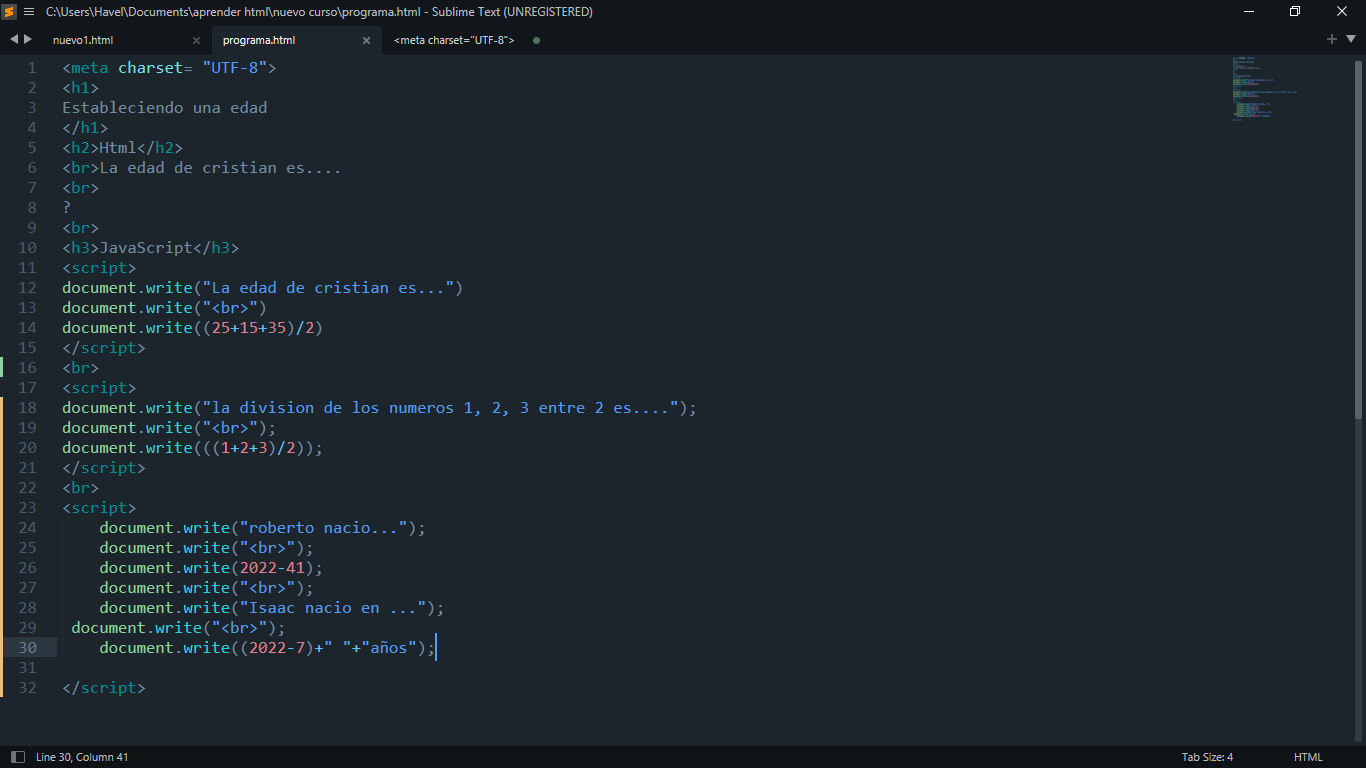Click gutter line number 1

click(32, 68)
